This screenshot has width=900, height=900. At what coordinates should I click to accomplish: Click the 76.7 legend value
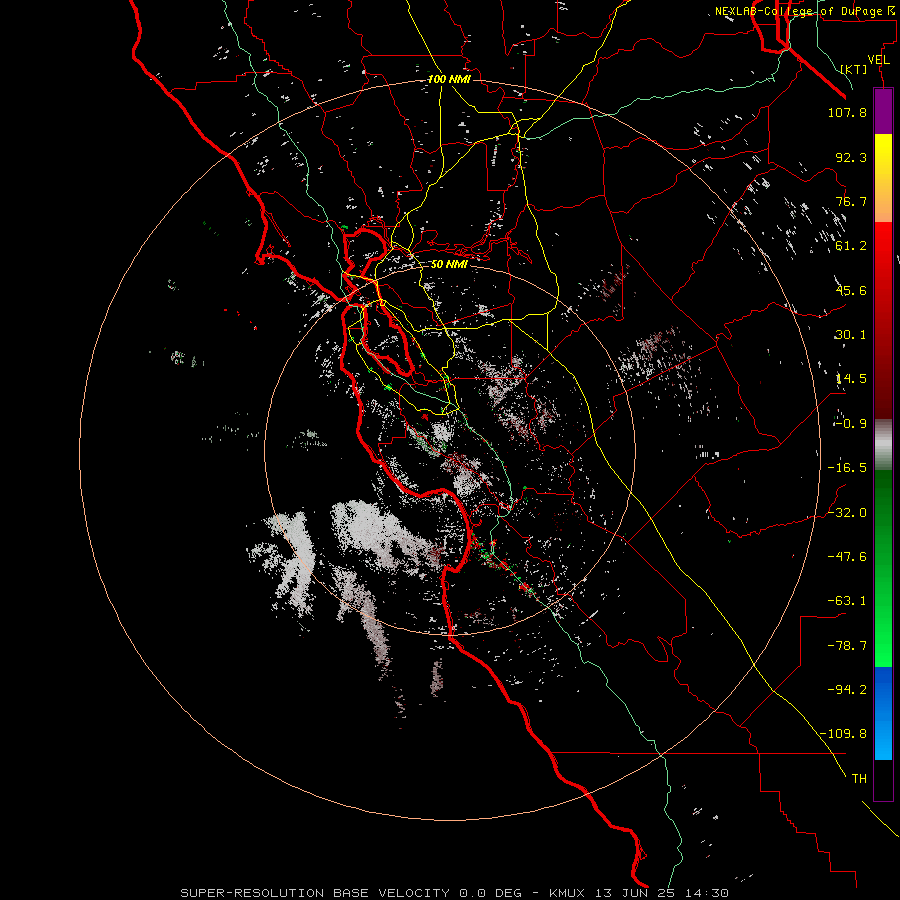851,201
